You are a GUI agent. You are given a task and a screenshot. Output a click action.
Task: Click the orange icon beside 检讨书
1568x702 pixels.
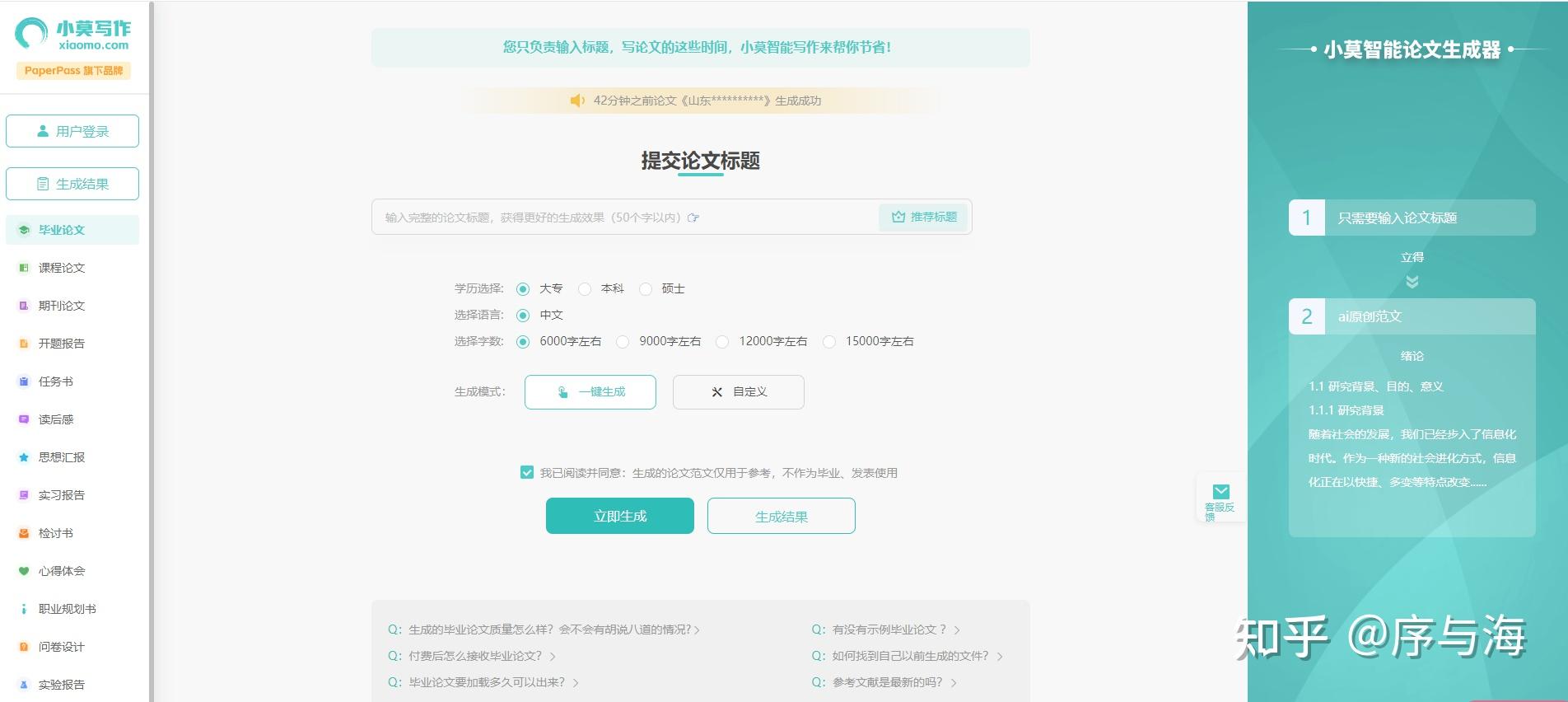pyautogui.click(x=24, y=533)
